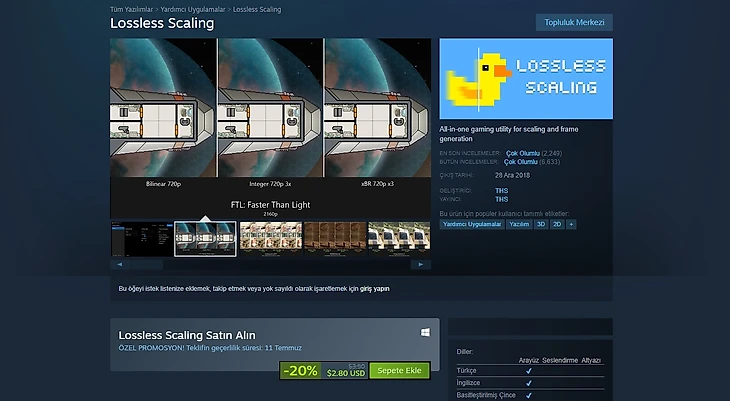This screenshot has width=730, height=401.
Task: Click the left arrow of screenshot strip
Action: [120, 265]
